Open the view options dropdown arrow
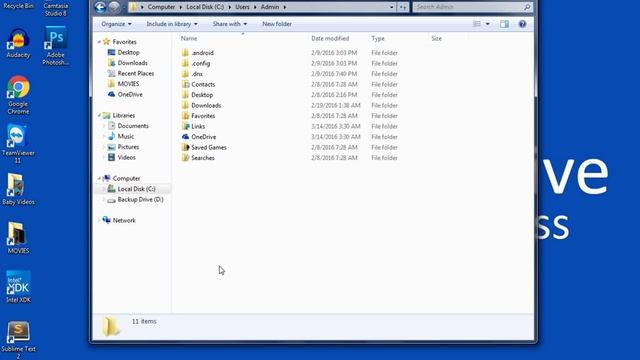640x360 pixels. coord(487,24)
